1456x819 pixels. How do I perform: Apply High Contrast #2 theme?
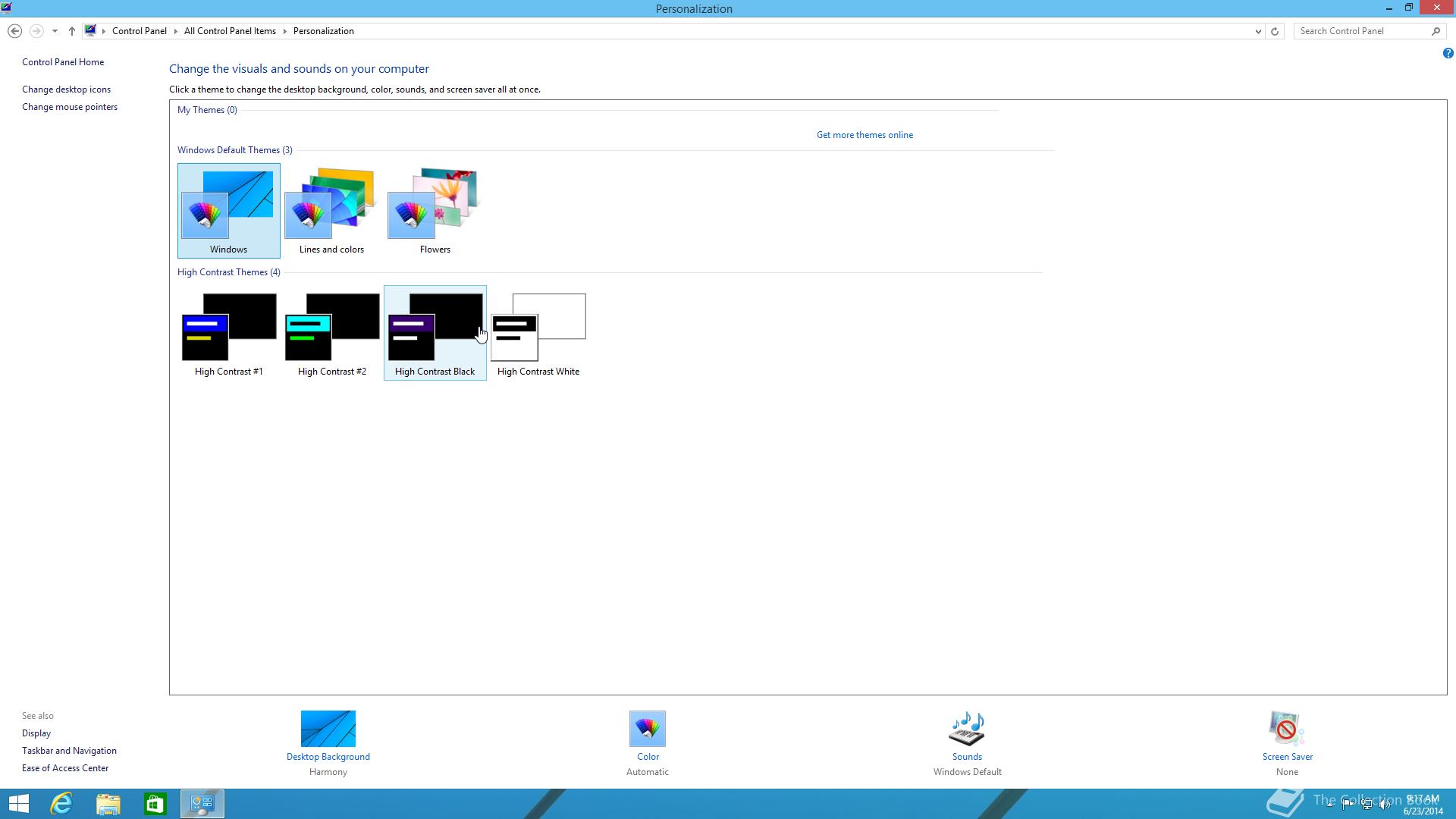click(331, 333)
